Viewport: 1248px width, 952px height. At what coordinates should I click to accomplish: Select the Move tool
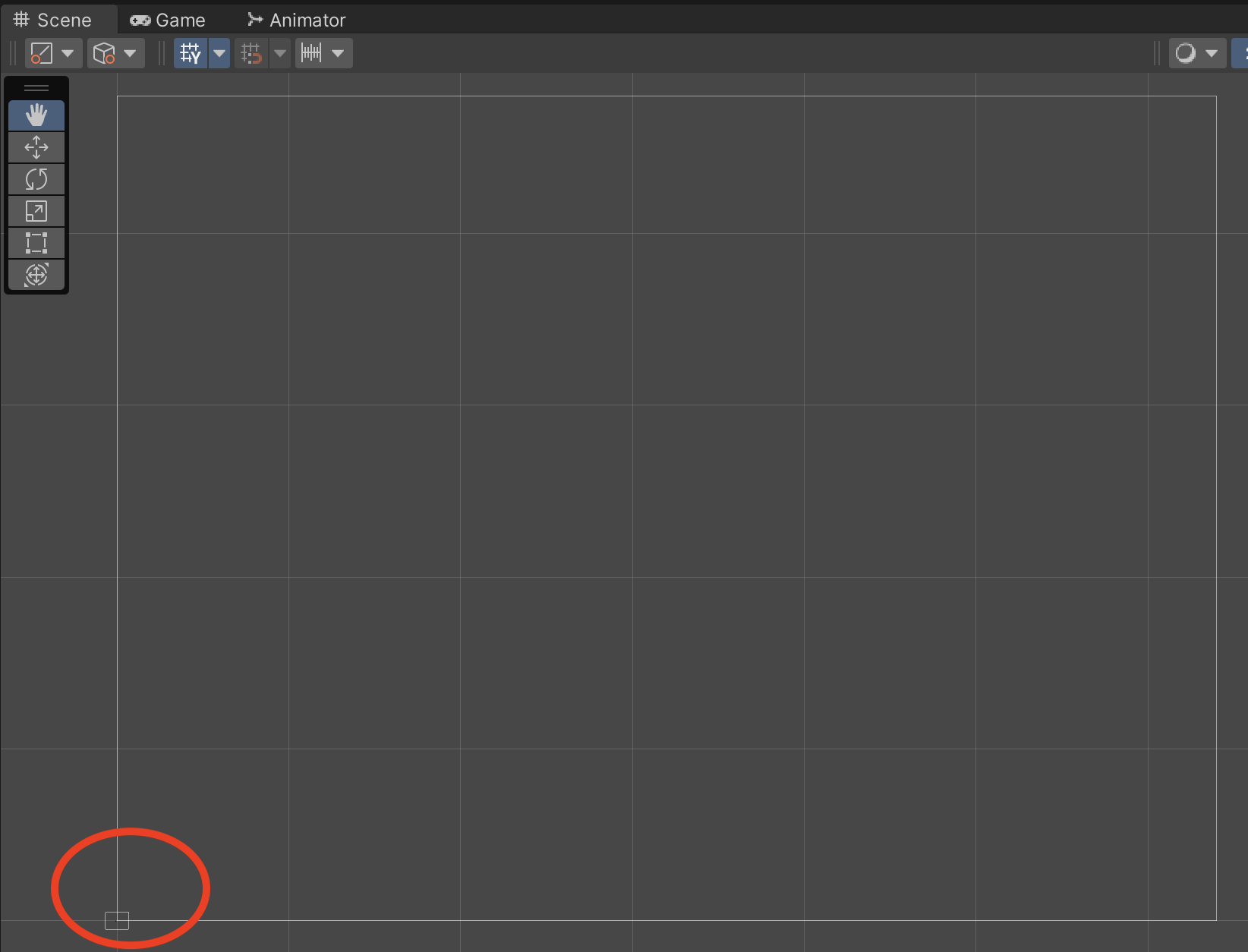36,147
